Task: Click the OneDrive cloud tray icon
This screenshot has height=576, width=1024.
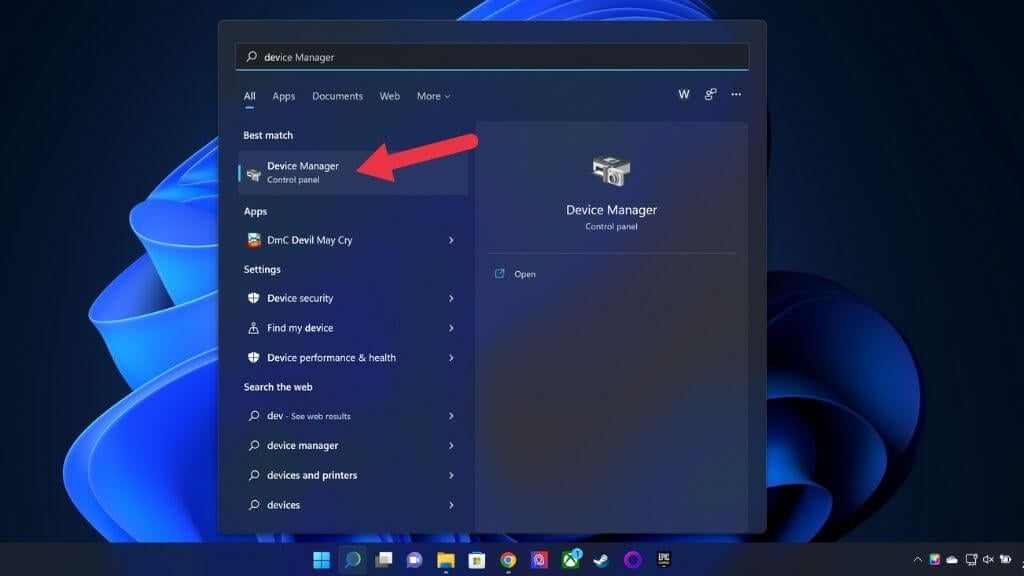Action: [952, 560]
